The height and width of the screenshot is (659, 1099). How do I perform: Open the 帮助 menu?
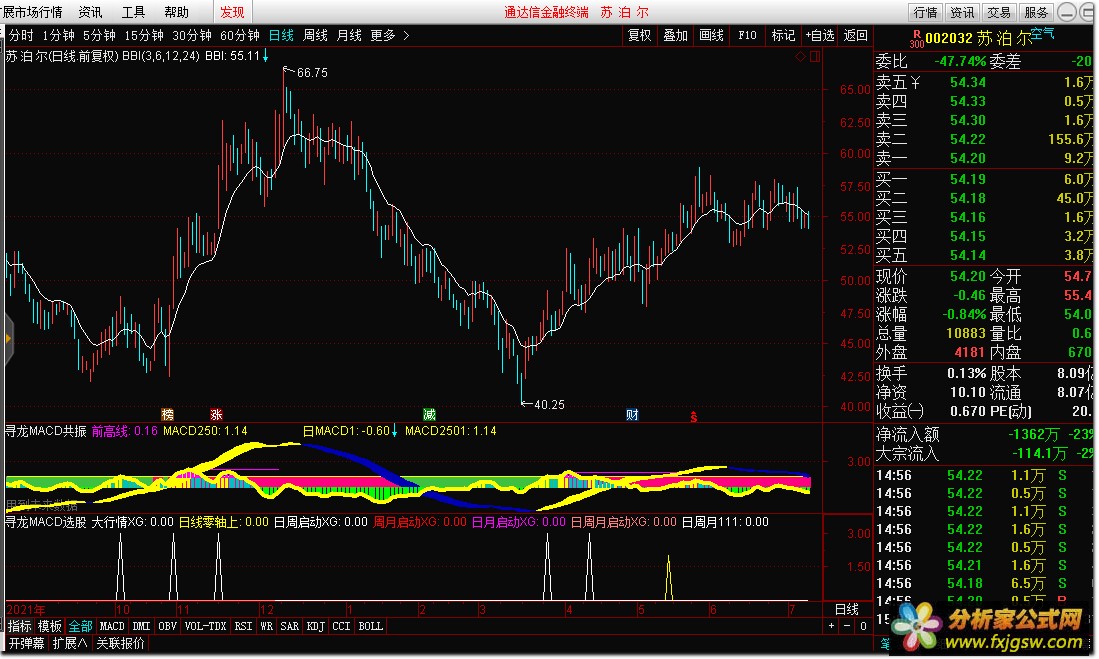coord(177,12)
